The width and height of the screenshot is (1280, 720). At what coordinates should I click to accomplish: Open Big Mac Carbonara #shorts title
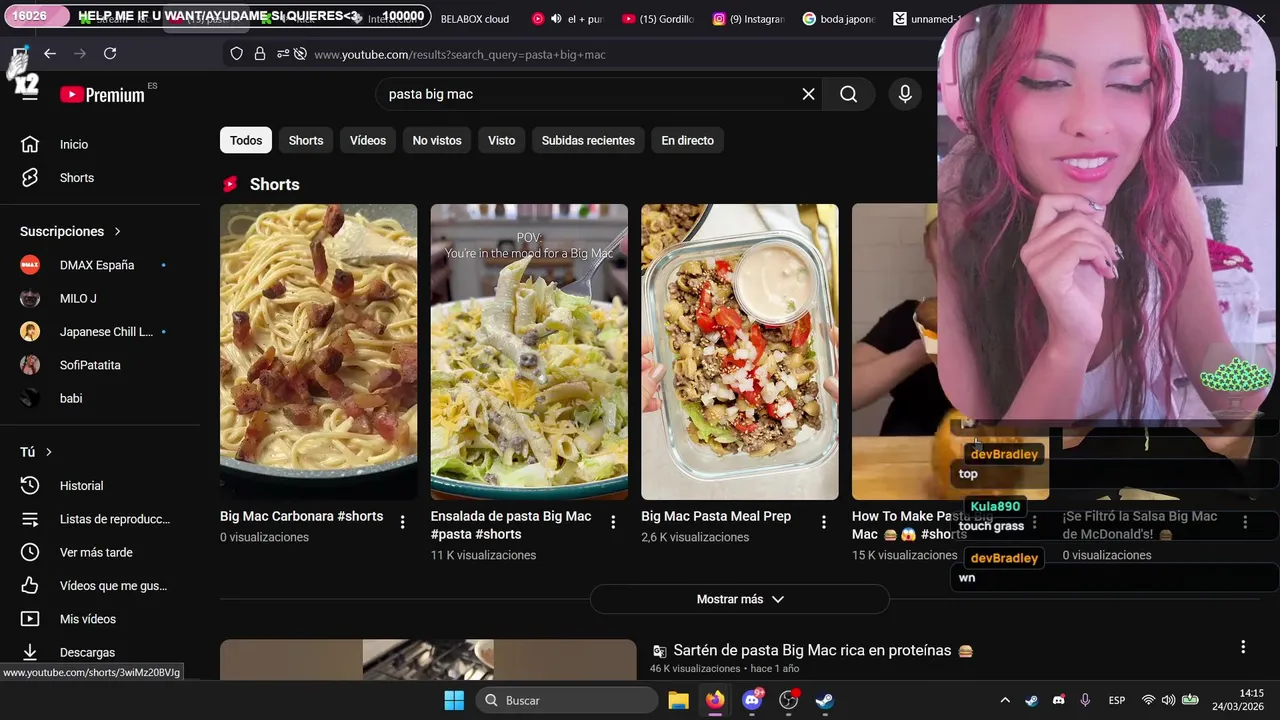click(302, 517)
